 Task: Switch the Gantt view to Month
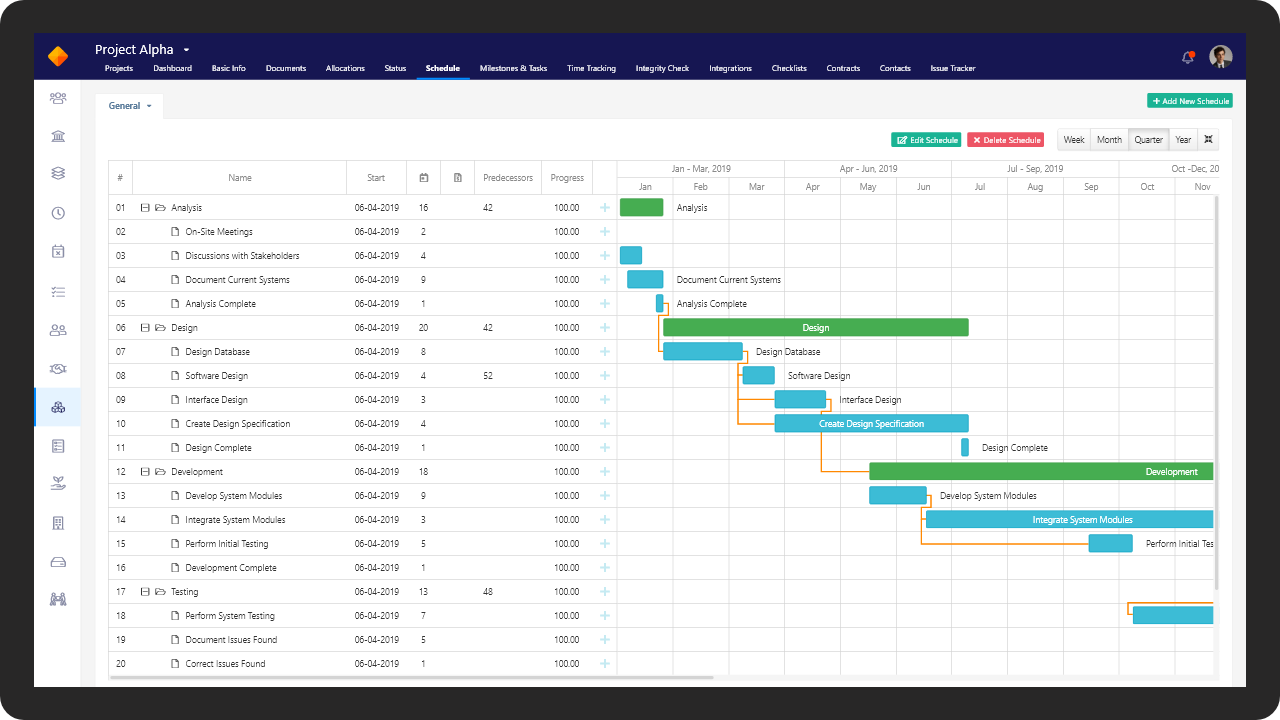[x=1109, y=139]
